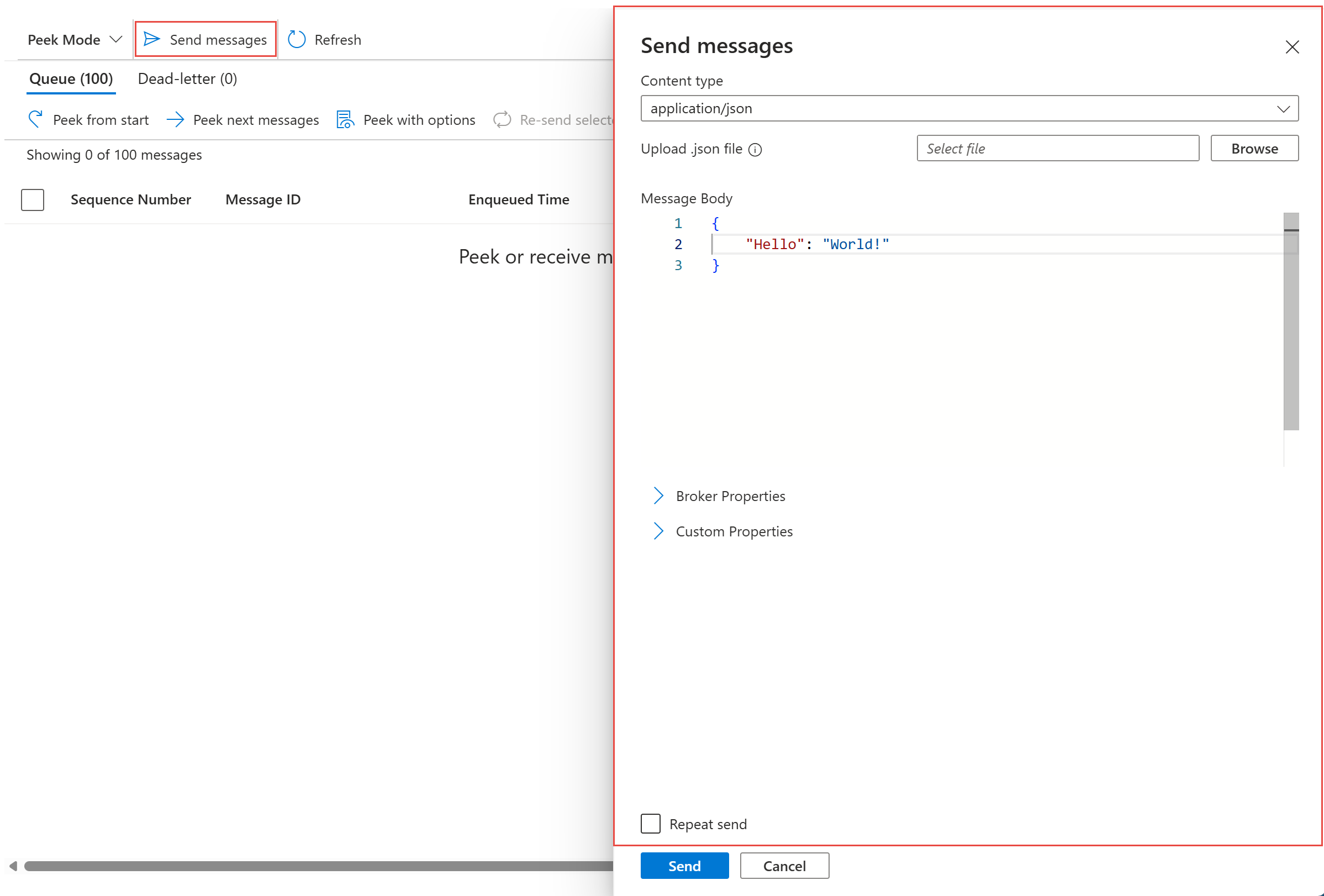This screenshot has width=1324, height=896.
Task: Click the info icon beside Upload .json file
Action: pyautogui.click(x=755, y=150)
